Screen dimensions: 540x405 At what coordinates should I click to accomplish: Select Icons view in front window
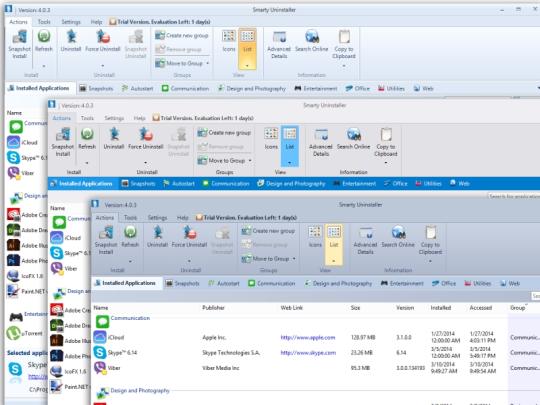pyautogui.click(x=315, y=237)
